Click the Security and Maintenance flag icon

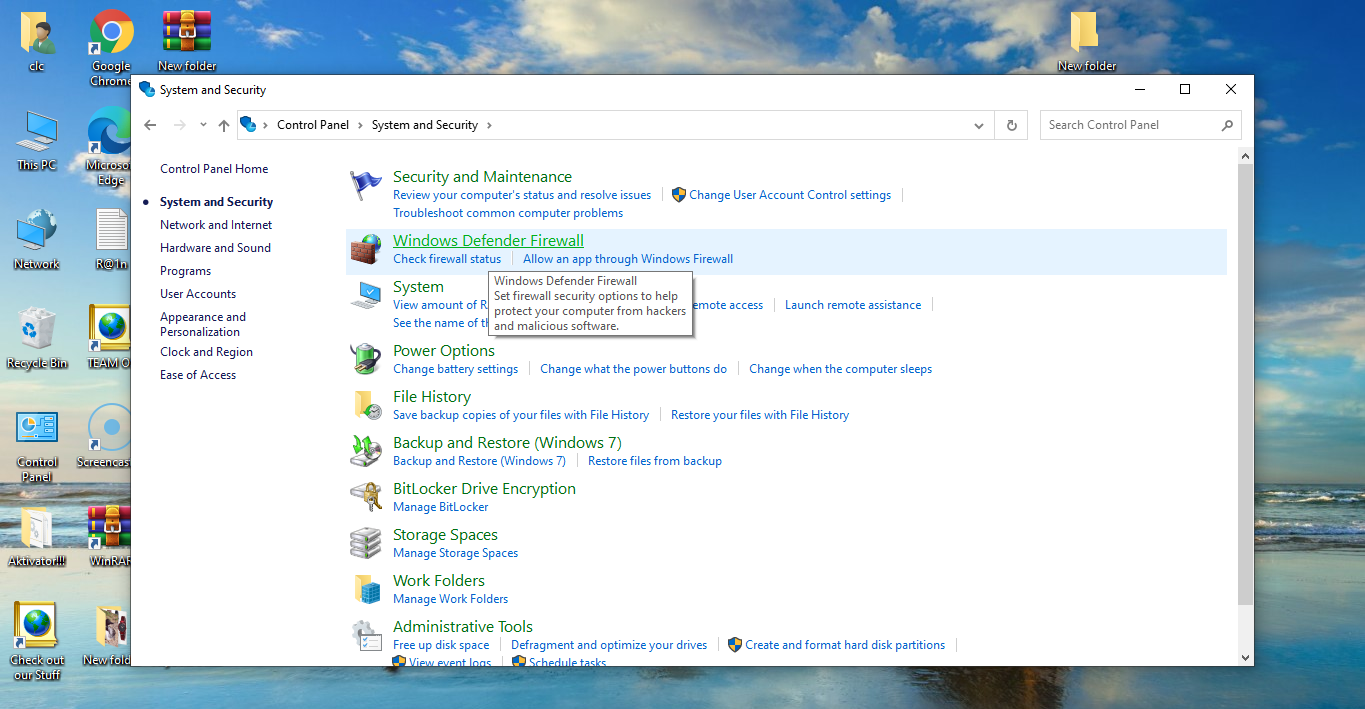coord(365,182)
